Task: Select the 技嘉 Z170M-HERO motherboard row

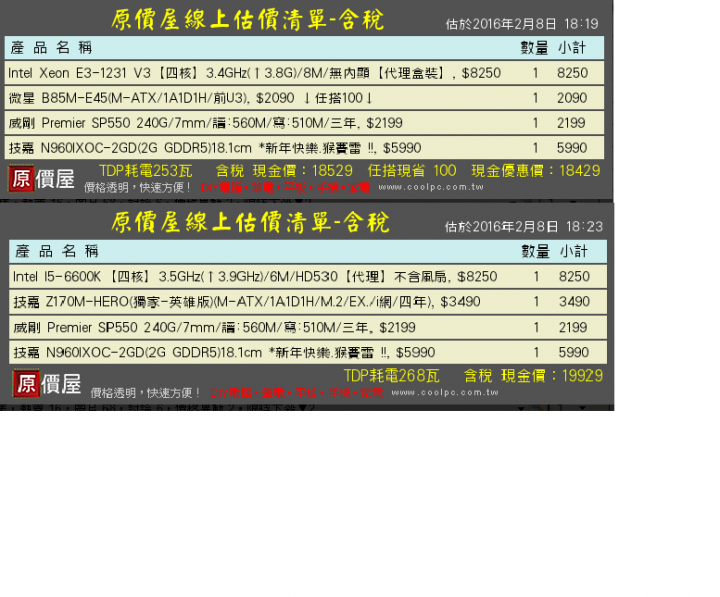Action: [308, 302]
